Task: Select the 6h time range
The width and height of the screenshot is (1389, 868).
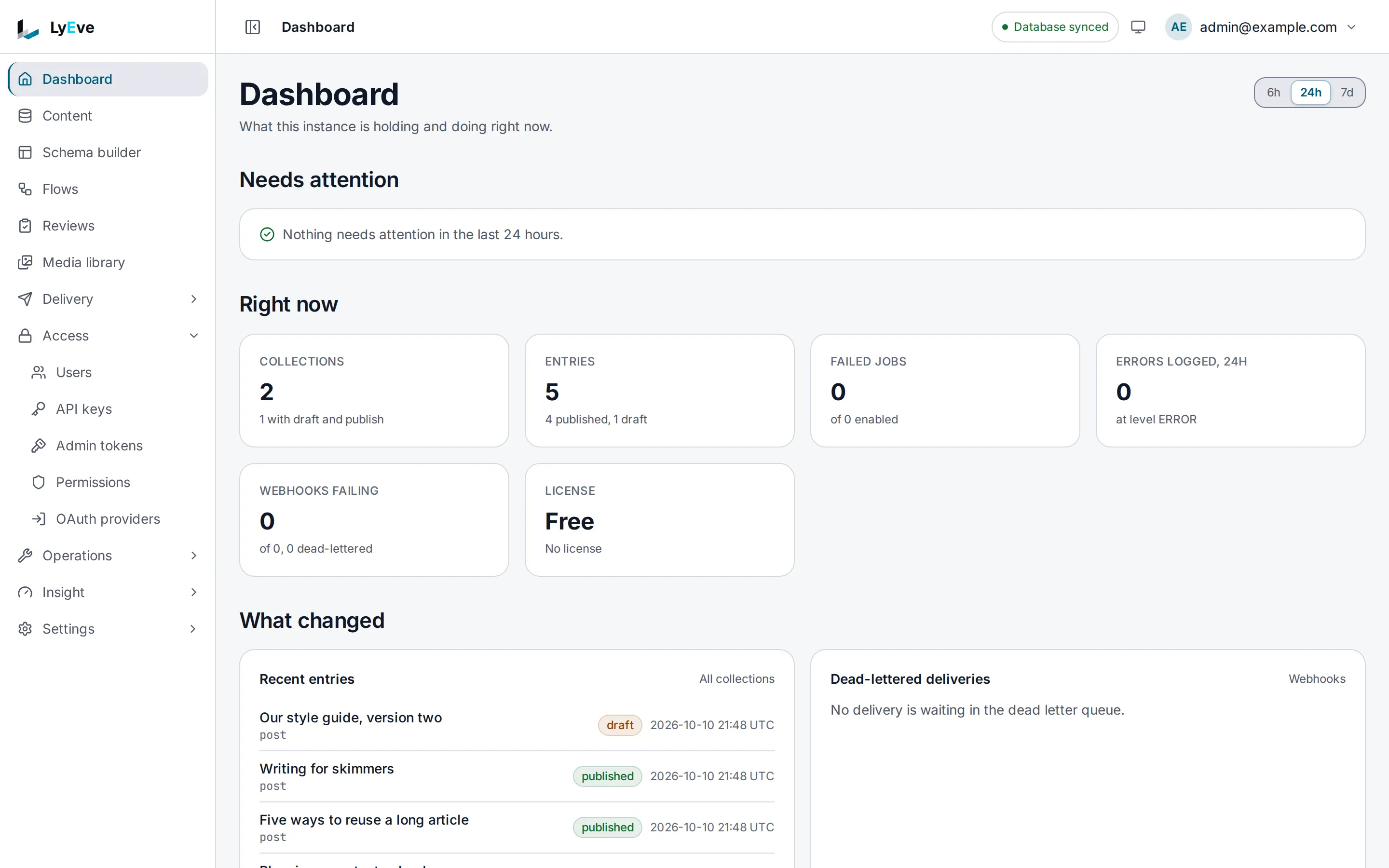Action: click(1273, 93)
